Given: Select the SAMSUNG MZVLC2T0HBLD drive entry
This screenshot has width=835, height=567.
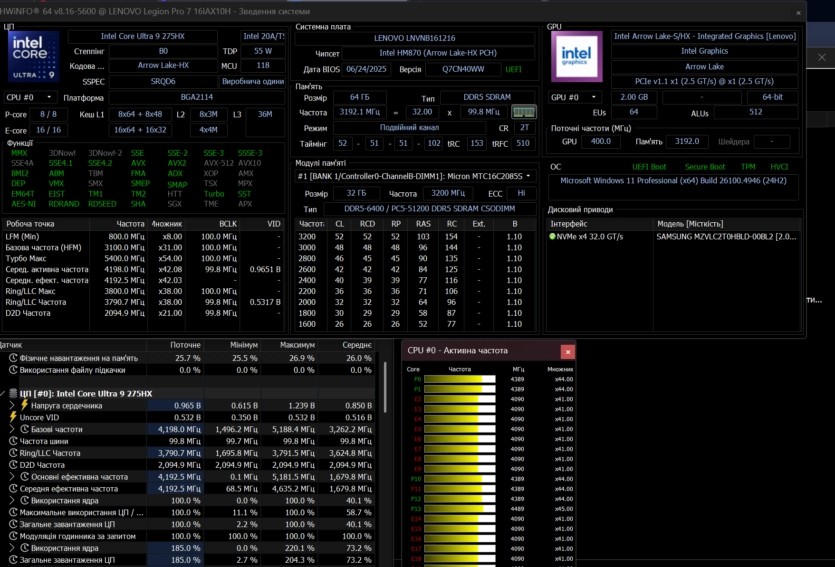Looking at the screenshot, I should (725, 237).
